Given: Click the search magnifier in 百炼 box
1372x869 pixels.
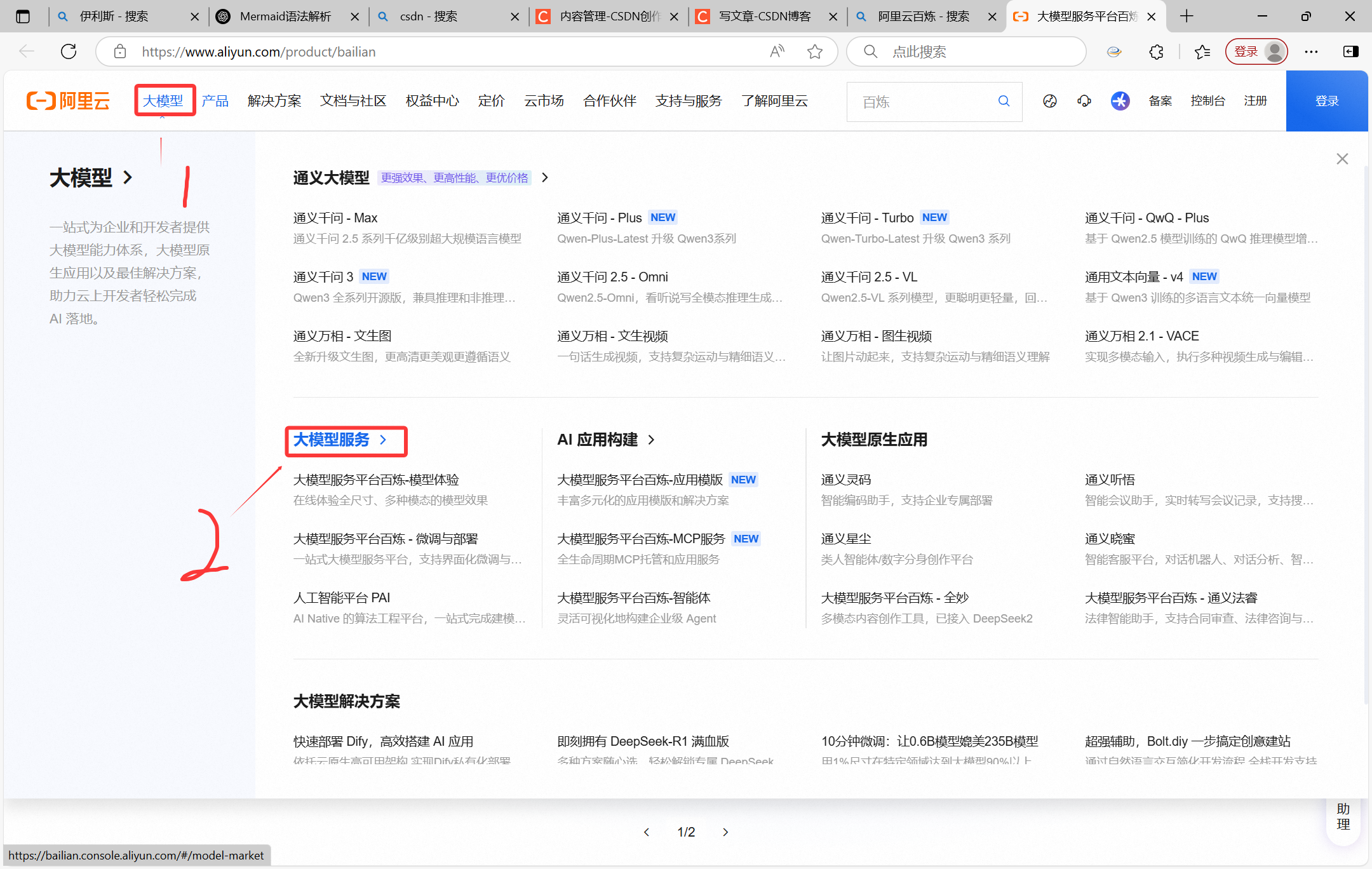Looking at the screenshot, I should pyautogui.click(x=1004, y=101).
